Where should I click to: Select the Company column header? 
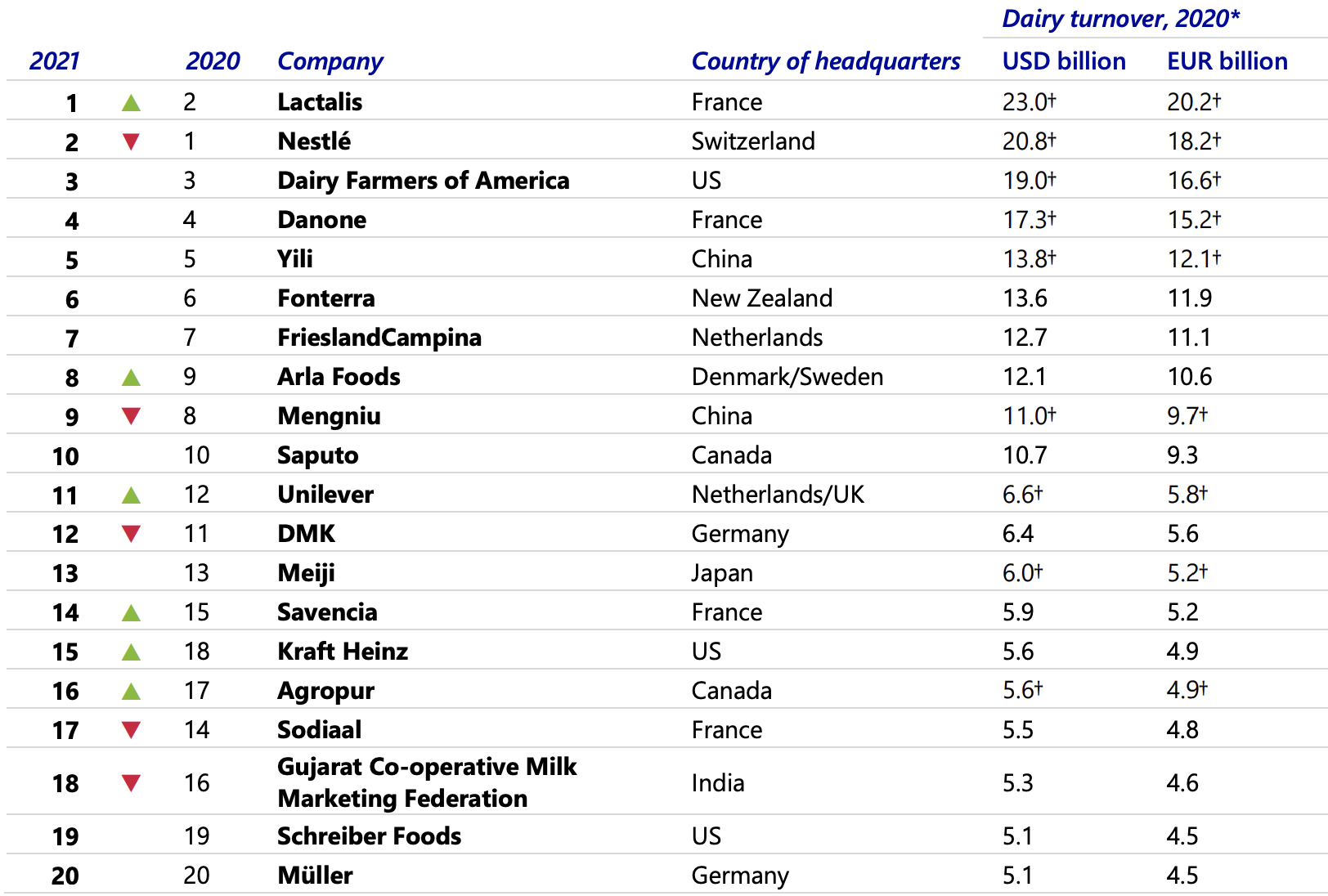click(x=330, y=61)
